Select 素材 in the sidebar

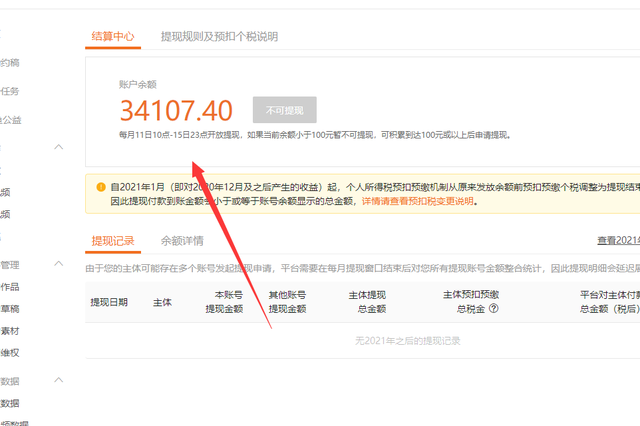[9, 331]
